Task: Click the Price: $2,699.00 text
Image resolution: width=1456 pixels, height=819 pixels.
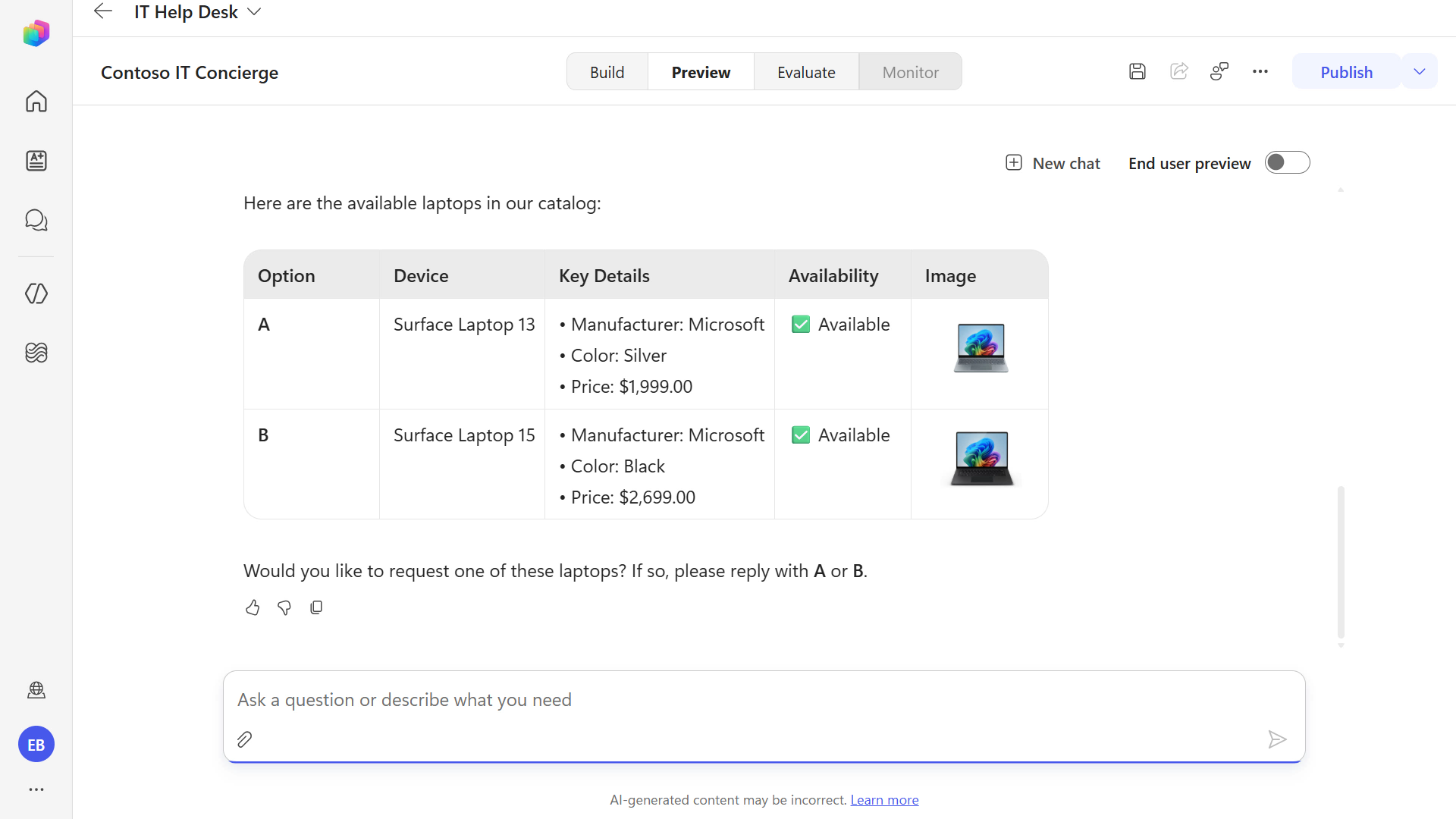Action: point(633,497)
